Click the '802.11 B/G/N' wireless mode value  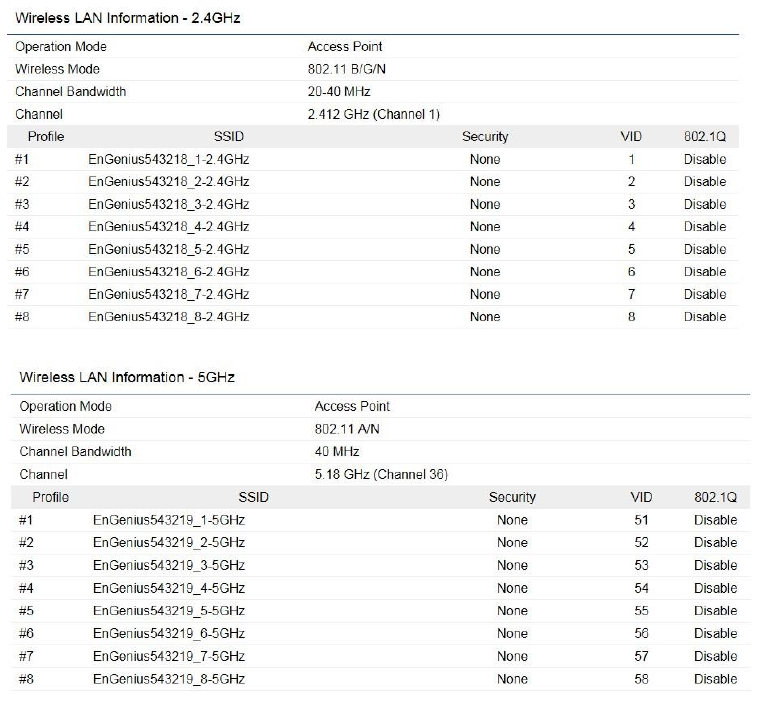(346, 69)
